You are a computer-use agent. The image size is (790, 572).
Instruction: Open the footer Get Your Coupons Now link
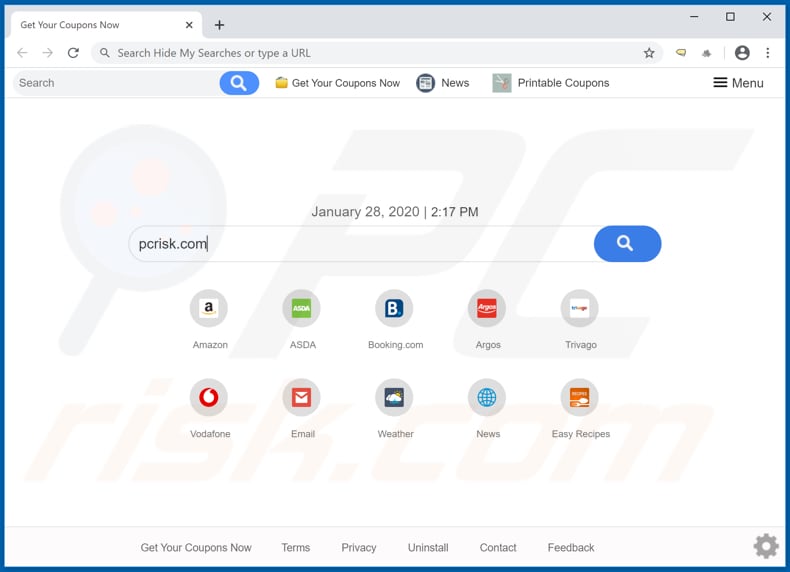tap(196, 548)
